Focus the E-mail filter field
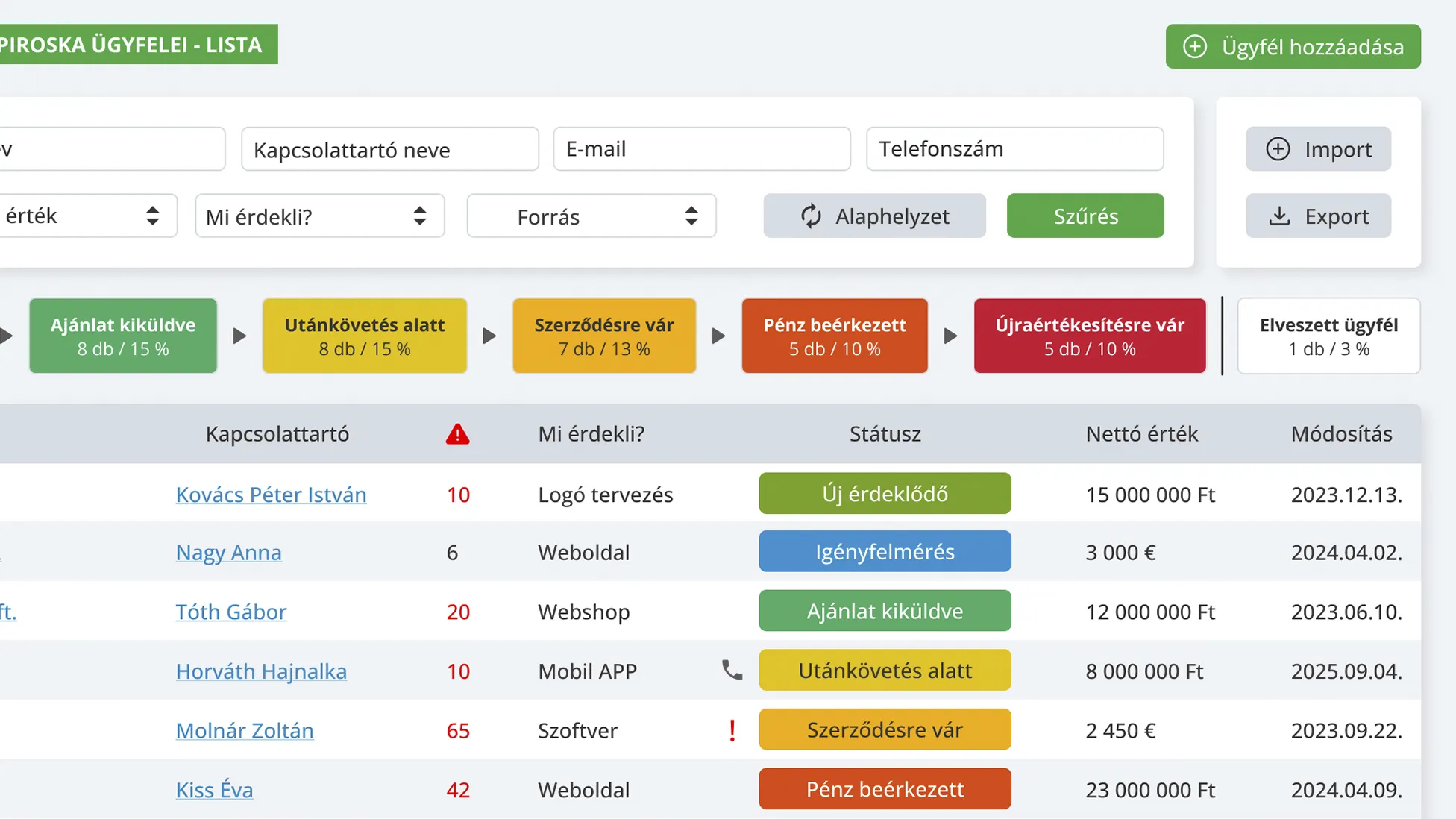Screen dimensions: 1456x819 pos(701,149)
